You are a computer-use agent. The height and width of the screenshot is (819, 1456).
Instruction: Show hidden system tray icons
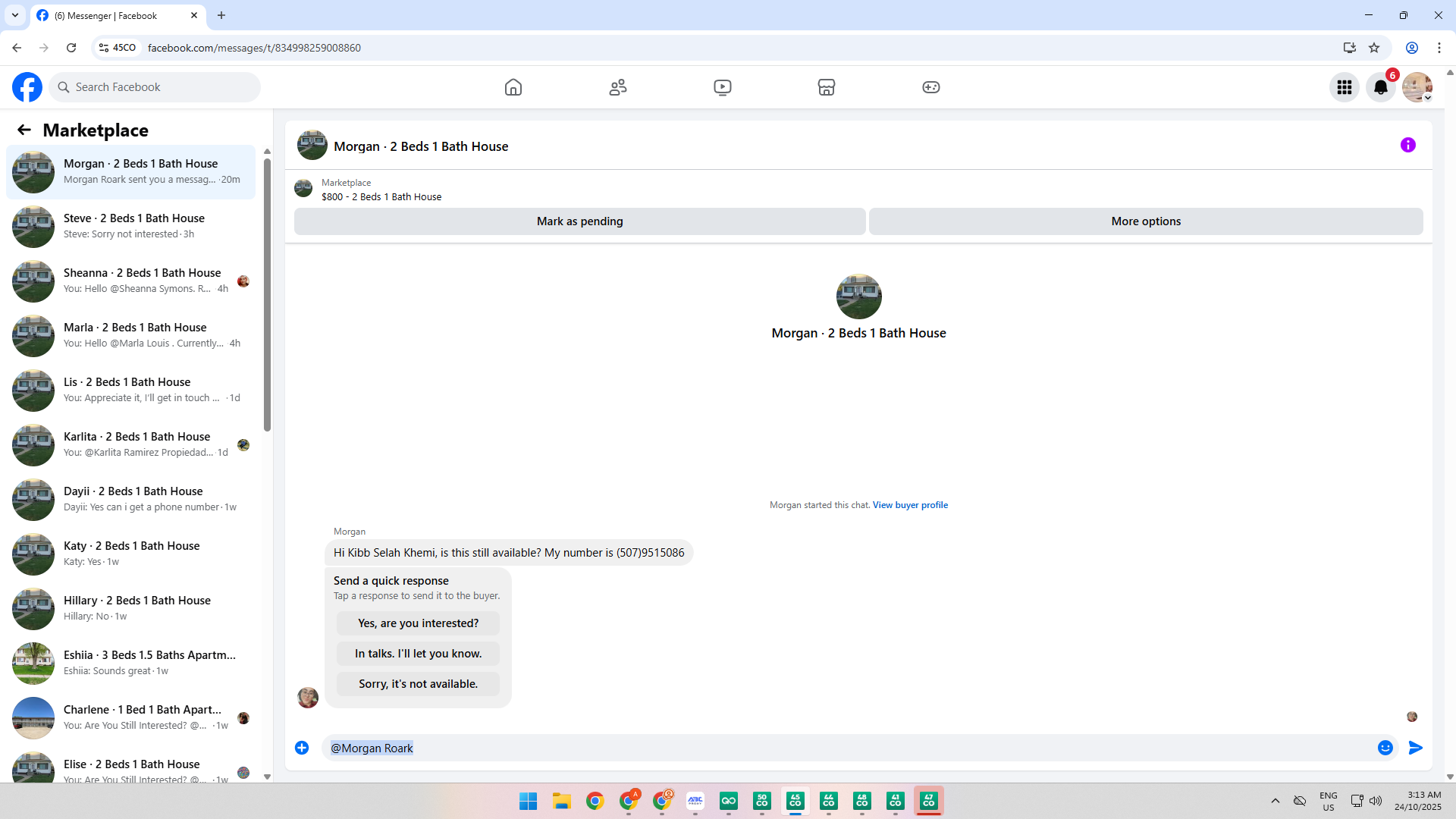coord(1276,801)
